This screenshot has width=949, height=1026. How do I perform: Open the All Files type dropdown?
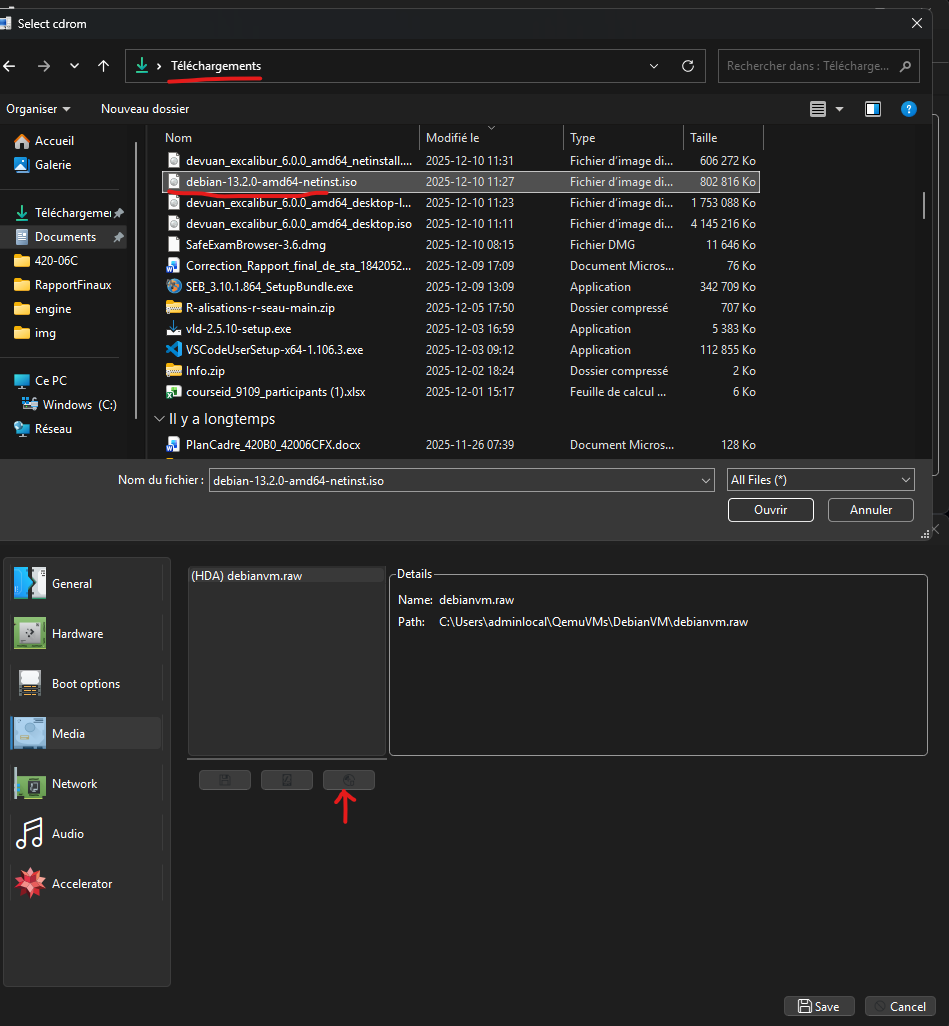[x=820, y=480]
